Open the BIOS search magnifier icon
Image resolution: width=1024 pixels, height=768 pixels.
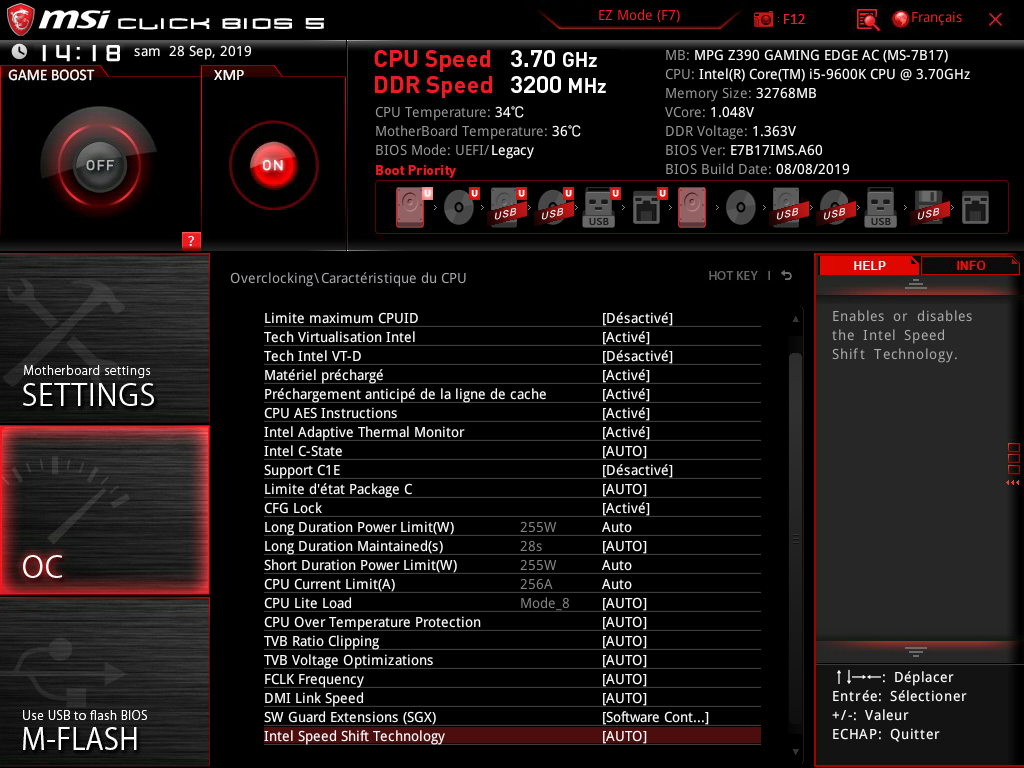[x=867, y=19]
